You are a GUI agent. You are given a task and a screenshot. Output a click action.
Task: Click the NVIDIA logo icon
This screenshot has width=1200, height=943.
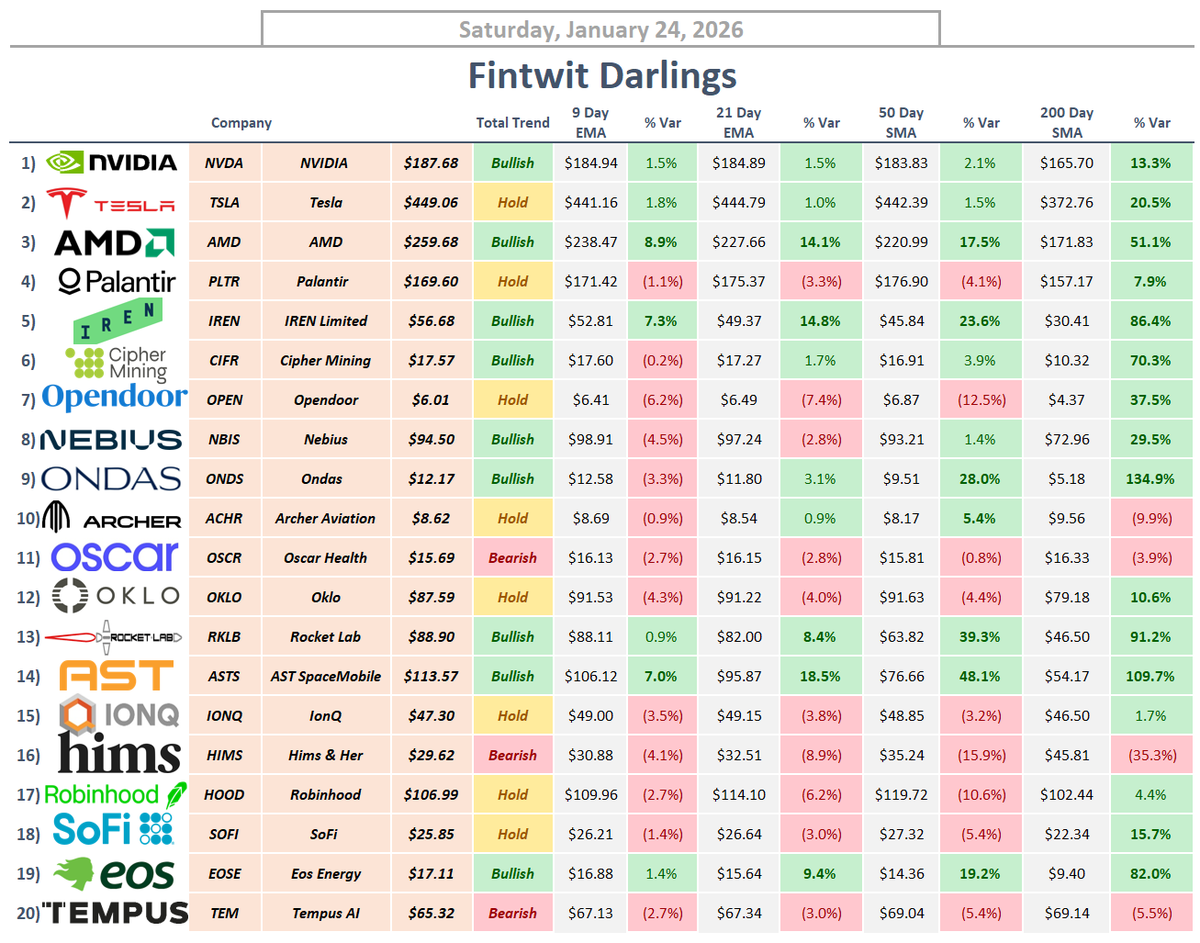(x=67, y=162)
